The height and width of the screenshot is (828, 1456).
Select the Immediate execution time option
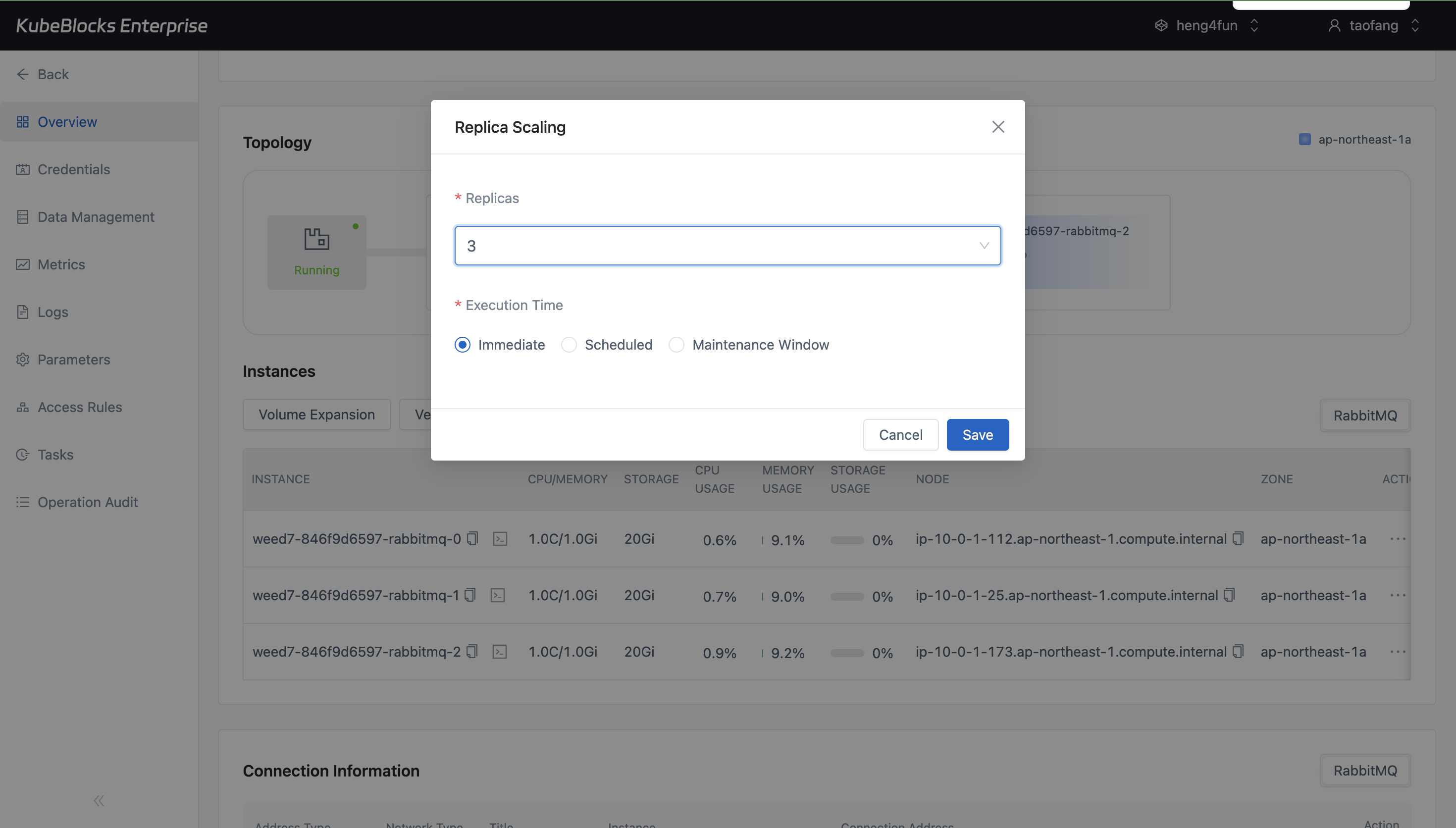pos(462,344)
